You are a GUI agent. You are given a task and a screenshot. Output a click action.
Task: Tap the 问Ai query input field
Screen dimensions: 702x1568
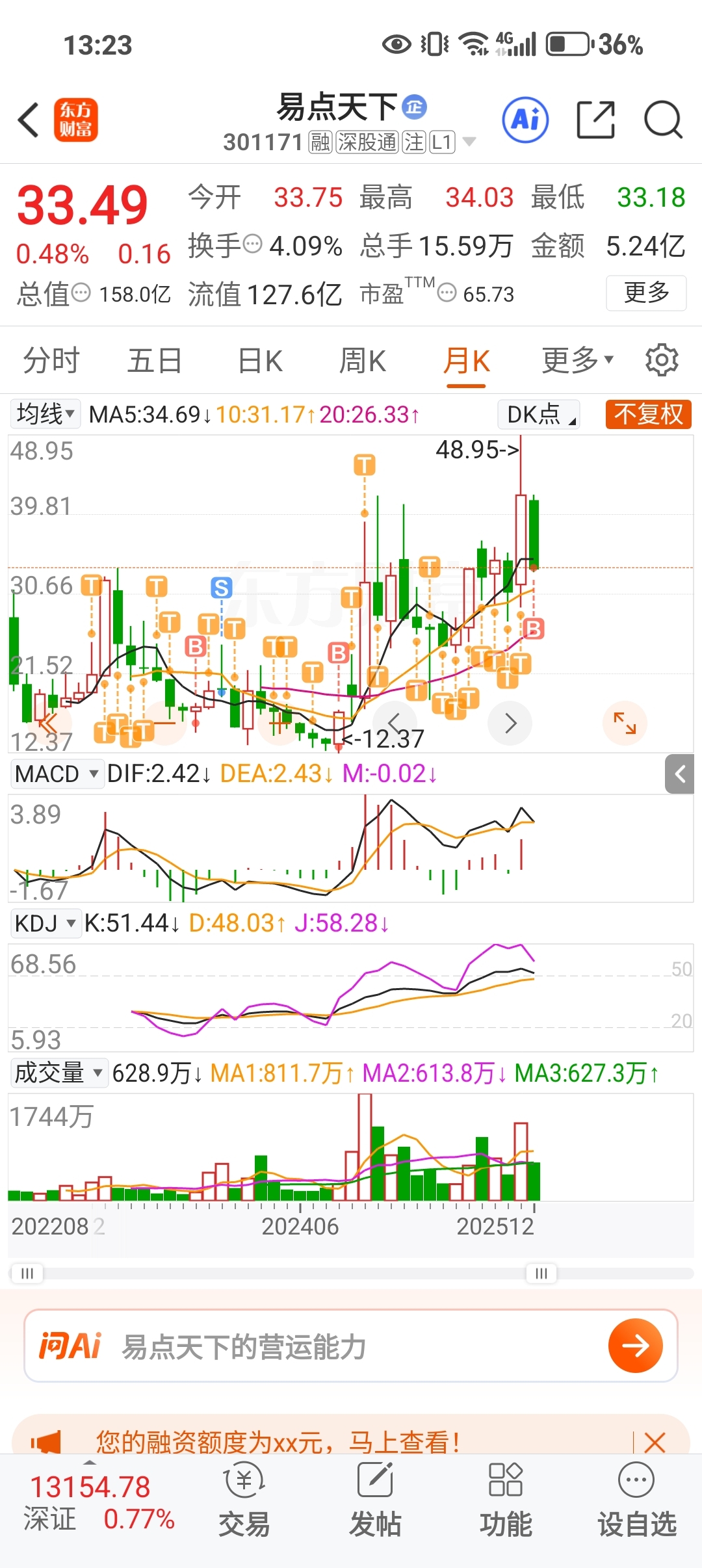(351, 1346)
